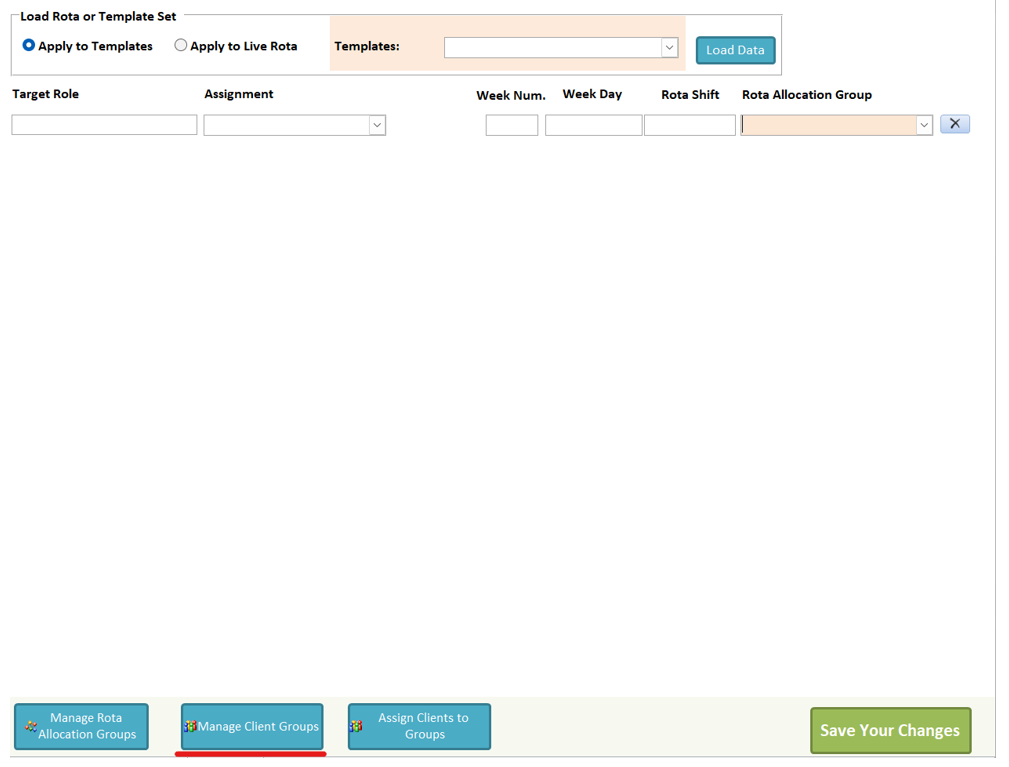Click the Rota Shift field

pyautogui.click(x=690, y=125)
